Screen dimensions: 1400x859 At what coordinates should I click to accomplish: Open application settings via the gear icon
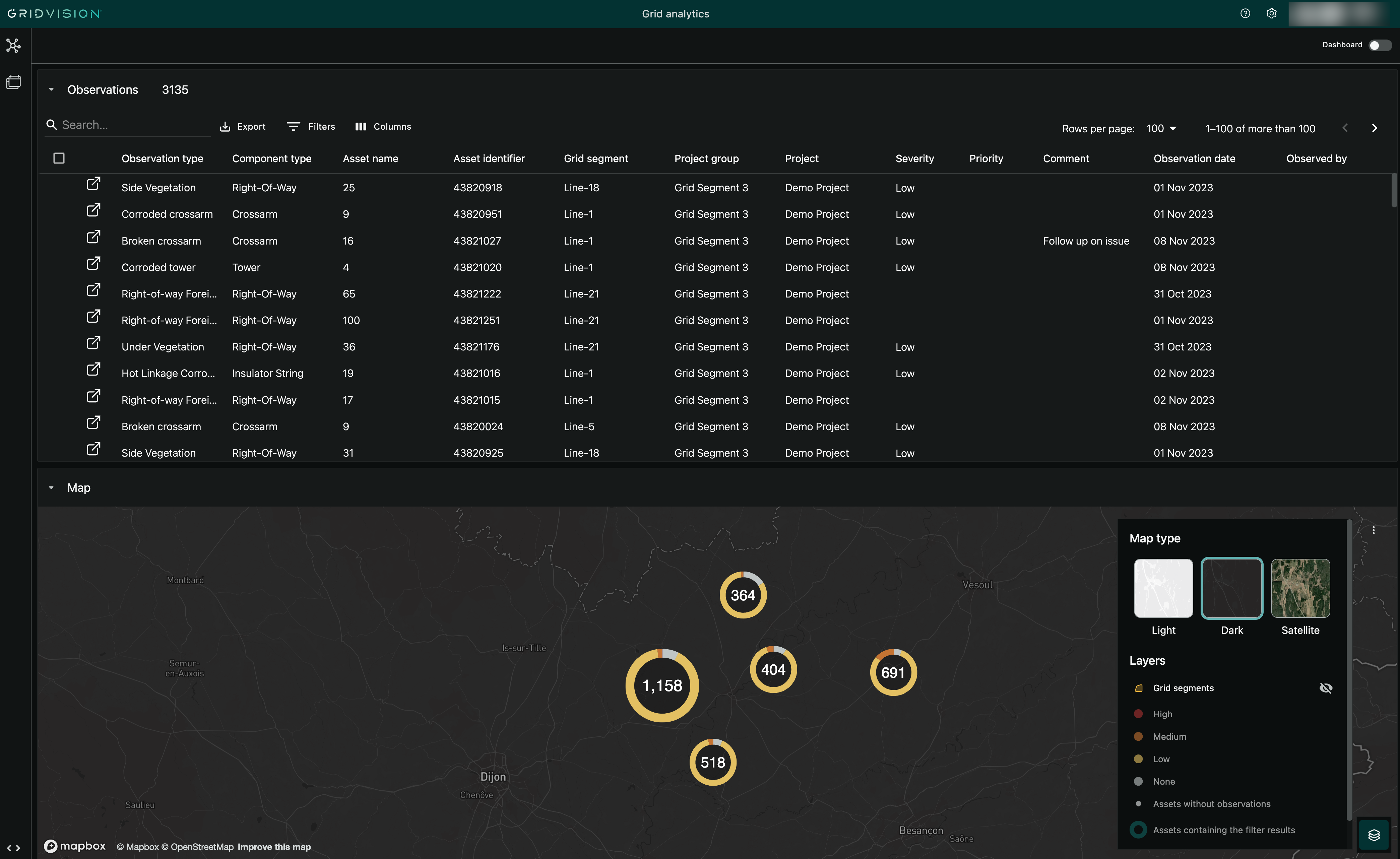[x=1272, y=13]
